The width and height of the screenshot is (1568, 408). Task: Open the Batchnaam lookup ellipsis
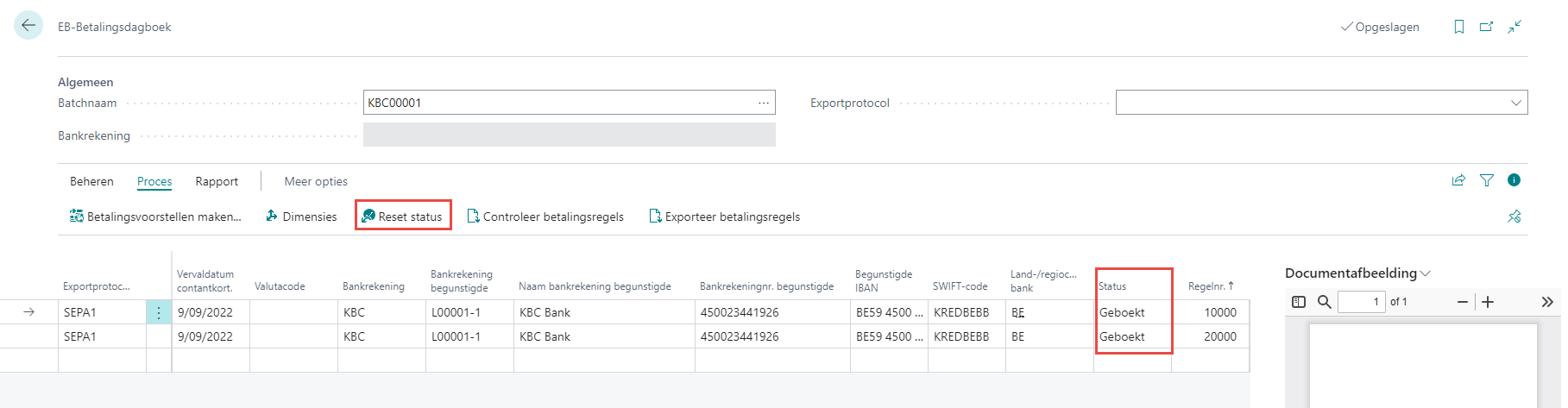click(764, 103)
